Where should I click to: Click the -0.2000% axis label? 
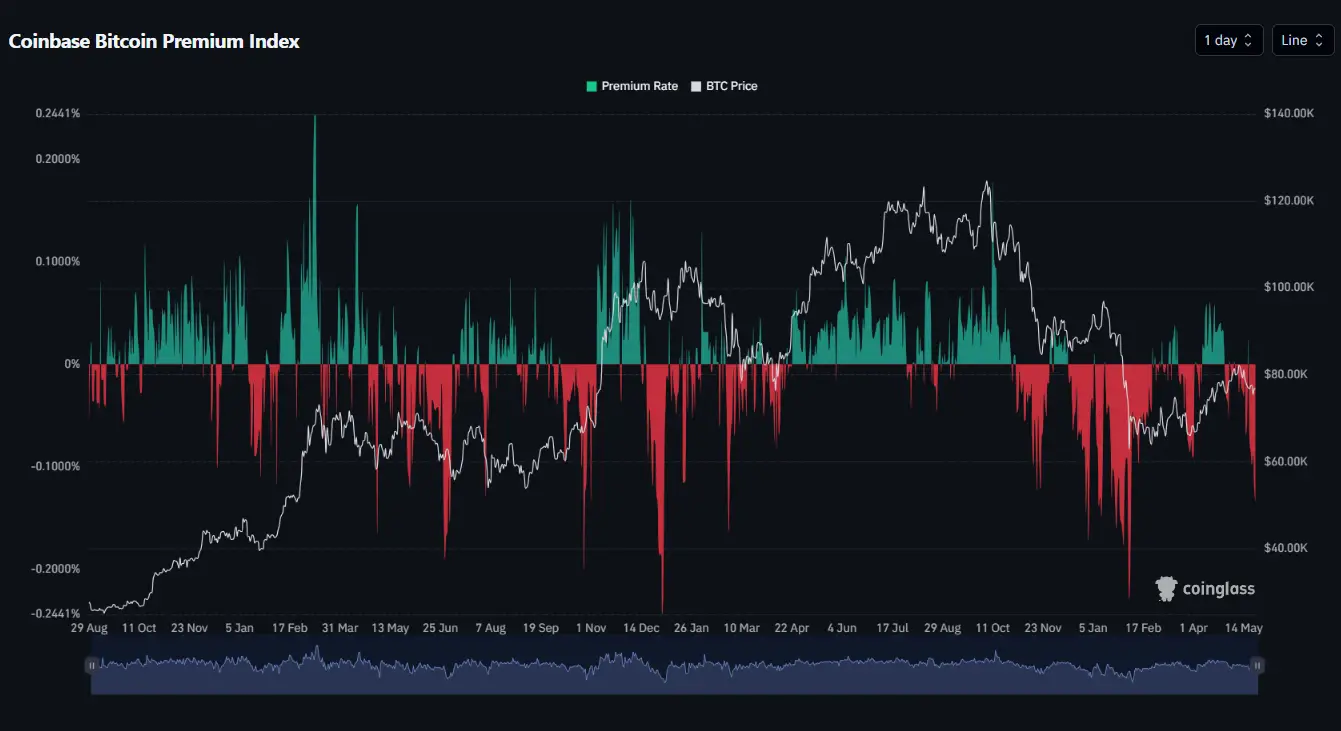click(x=56, y=569)
